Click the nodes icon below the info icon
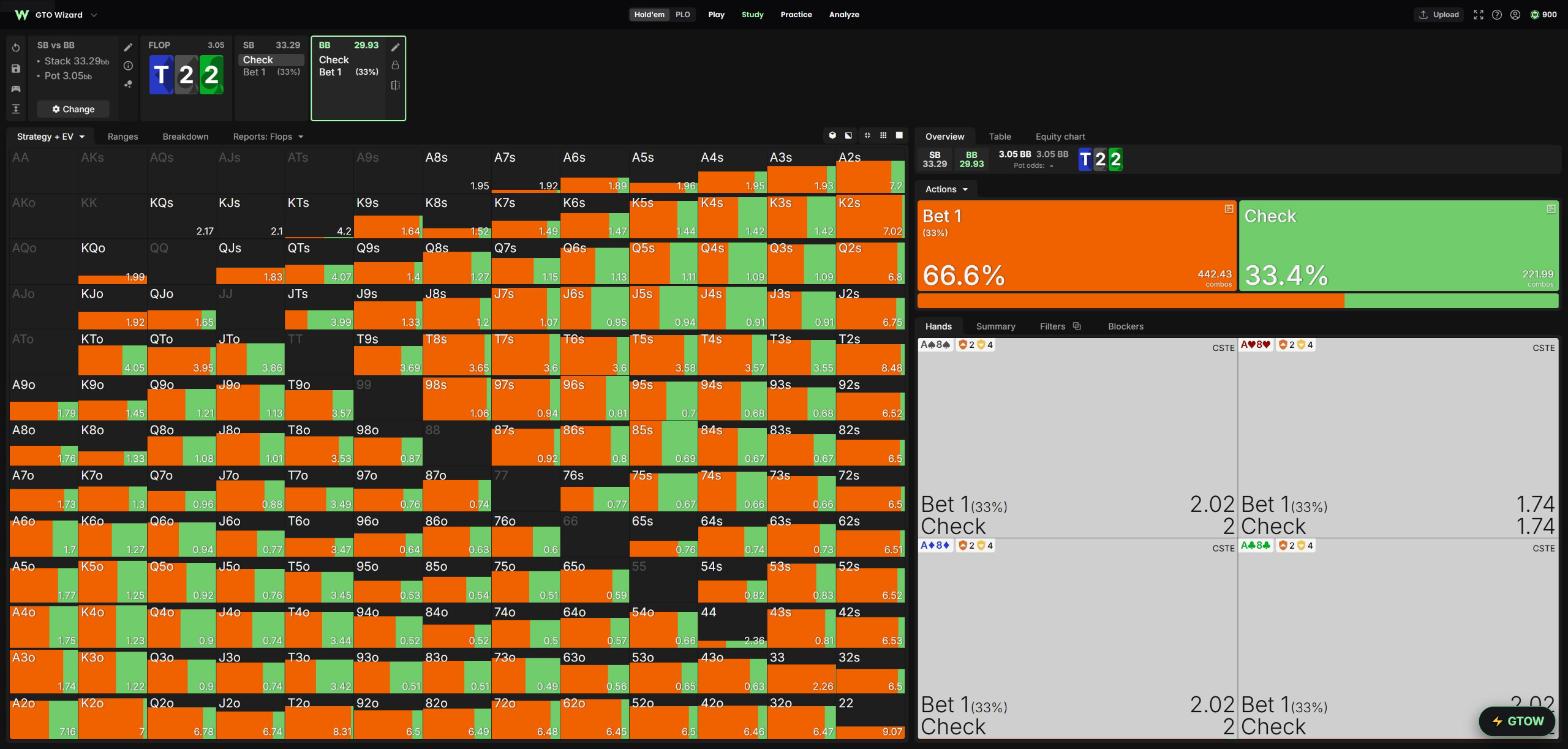This screenshot has height=749, width=1568. 128,84
